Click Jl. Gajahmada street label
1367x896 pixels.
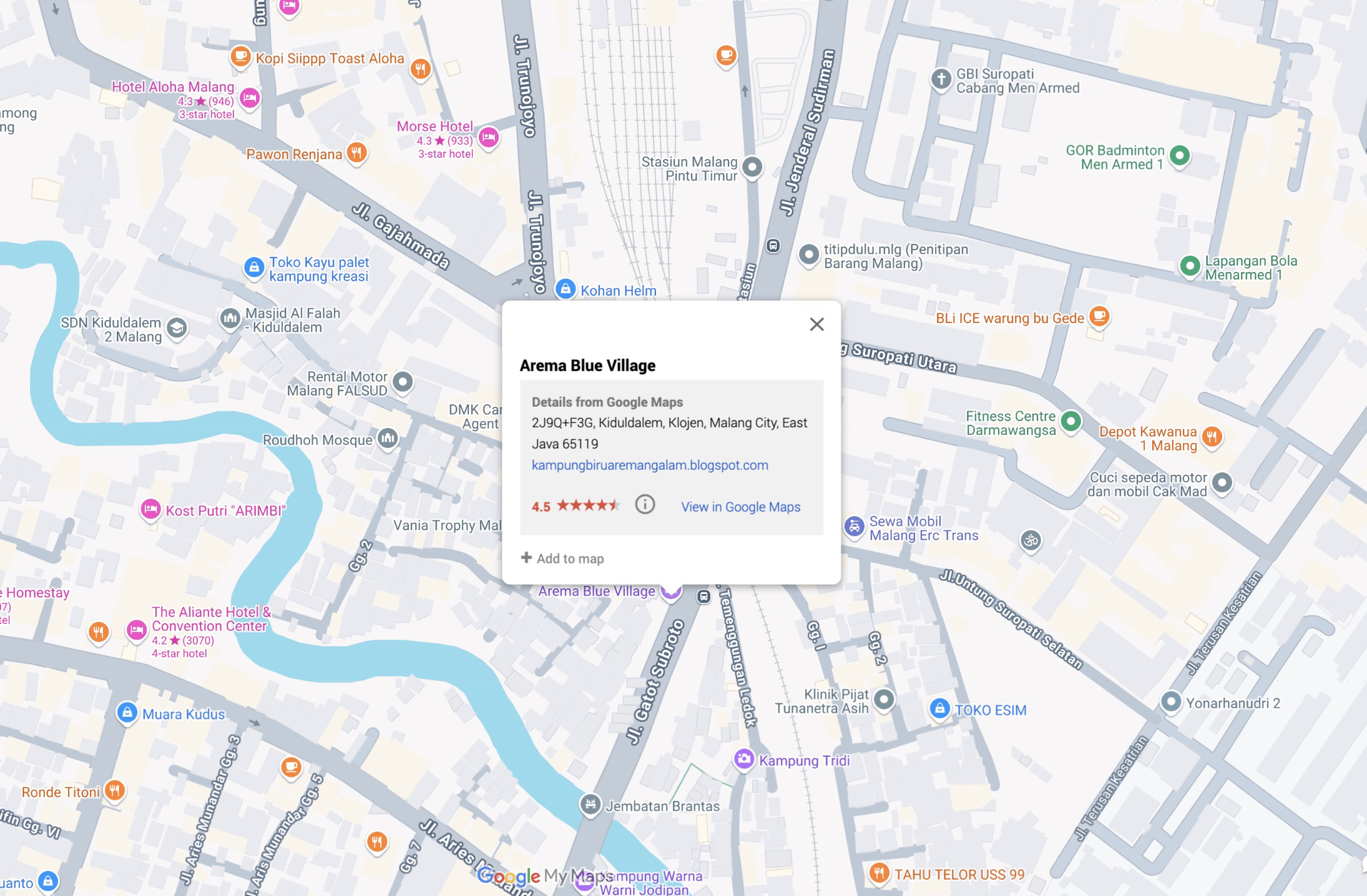pos(401,236)
